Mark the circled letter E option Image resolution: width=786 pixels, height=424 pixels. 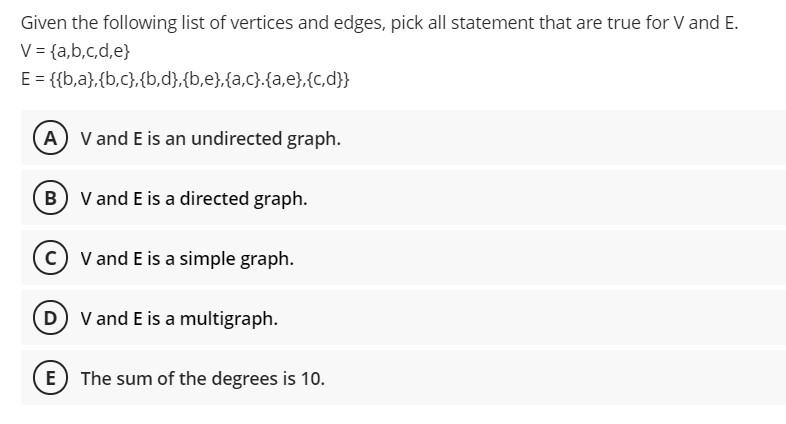pyautogui.click(x=50, y=378)
